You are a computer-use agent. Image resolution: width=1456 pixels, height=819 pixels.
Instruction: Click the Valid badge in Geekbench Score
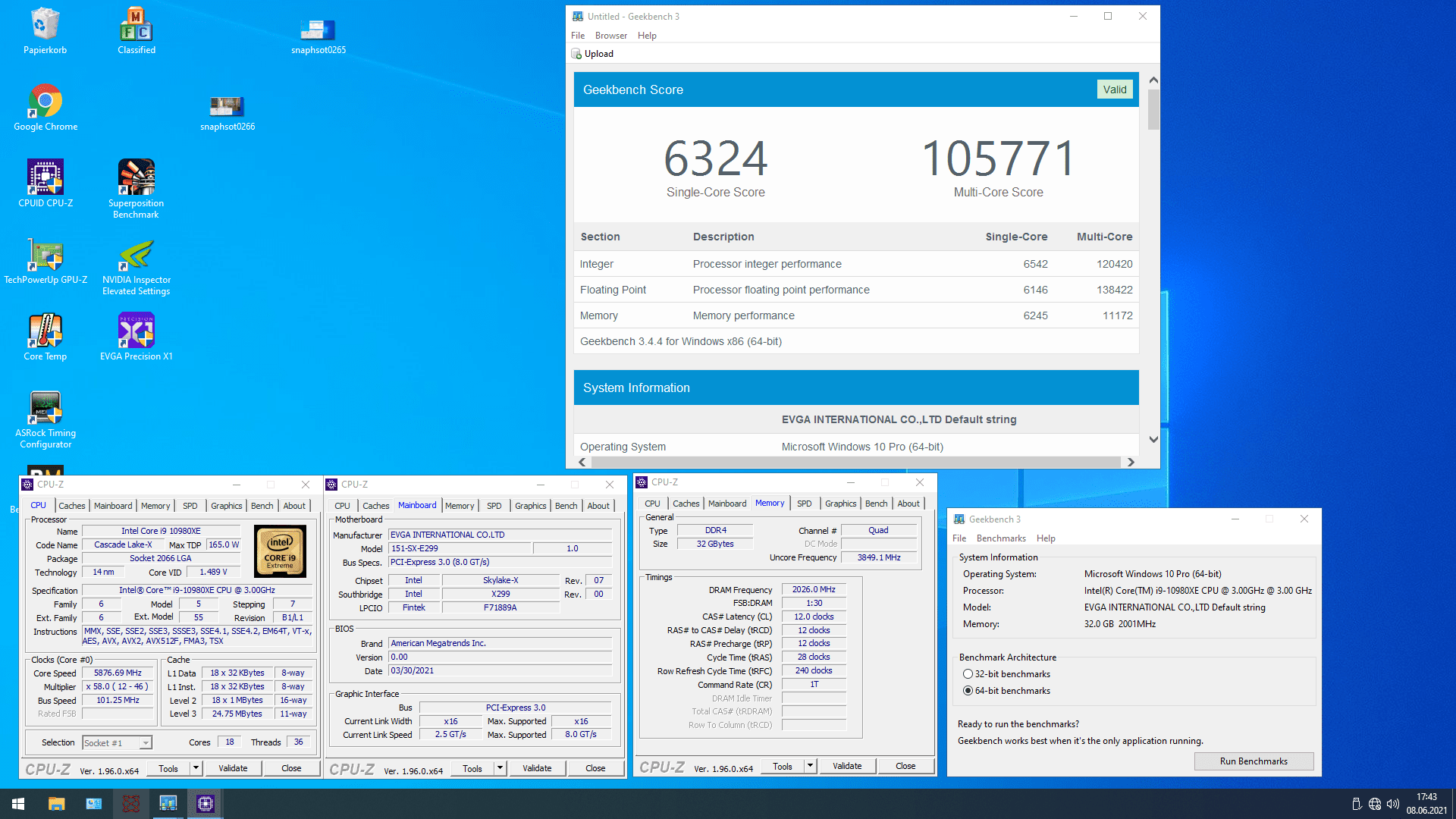(x=1115, y=89)
